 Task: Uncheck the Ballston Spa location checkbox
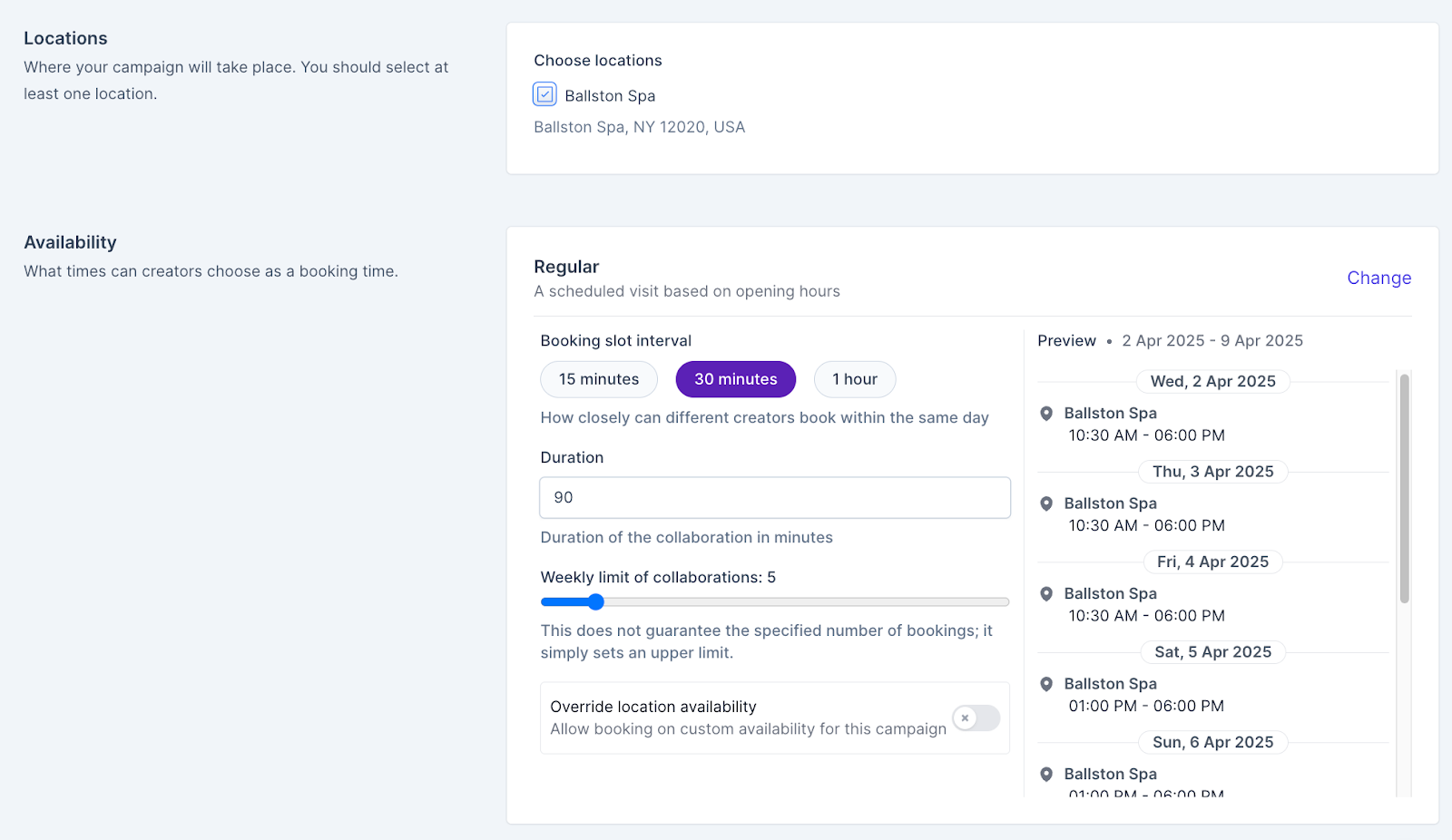point(544,94)
